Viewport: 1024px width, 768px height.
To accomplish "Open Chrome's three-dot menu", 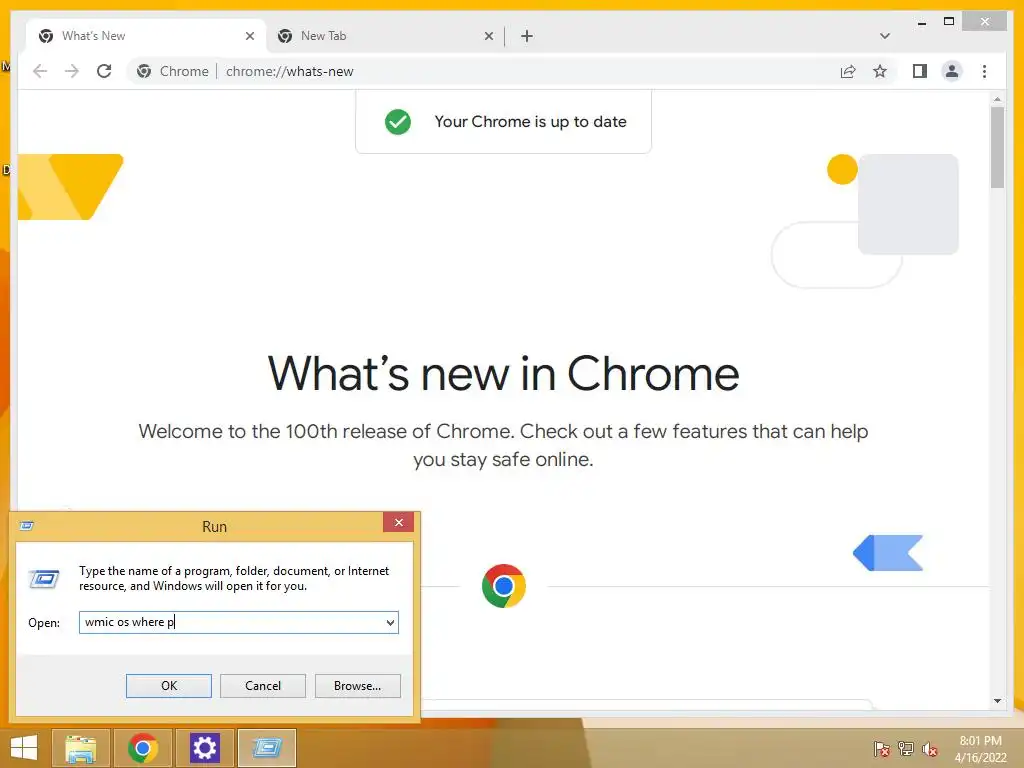I will (984, 71).
